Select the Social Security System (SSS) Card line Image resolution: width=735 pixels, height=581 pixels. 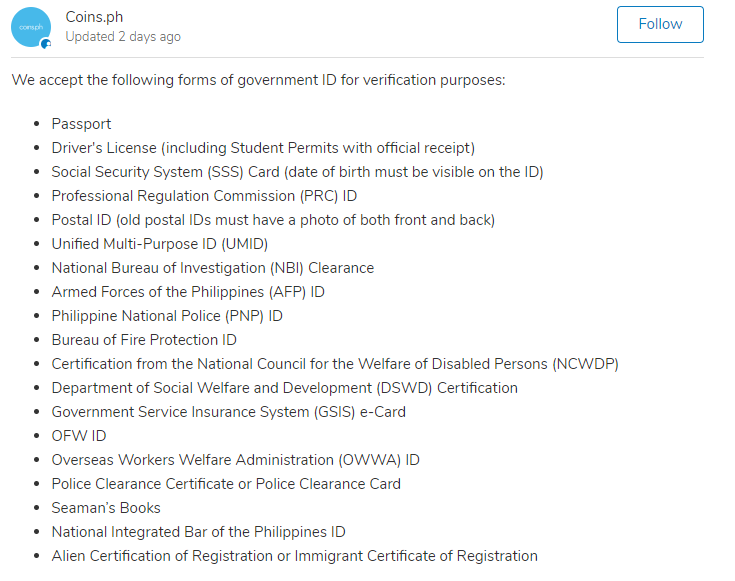pos(297,172)
